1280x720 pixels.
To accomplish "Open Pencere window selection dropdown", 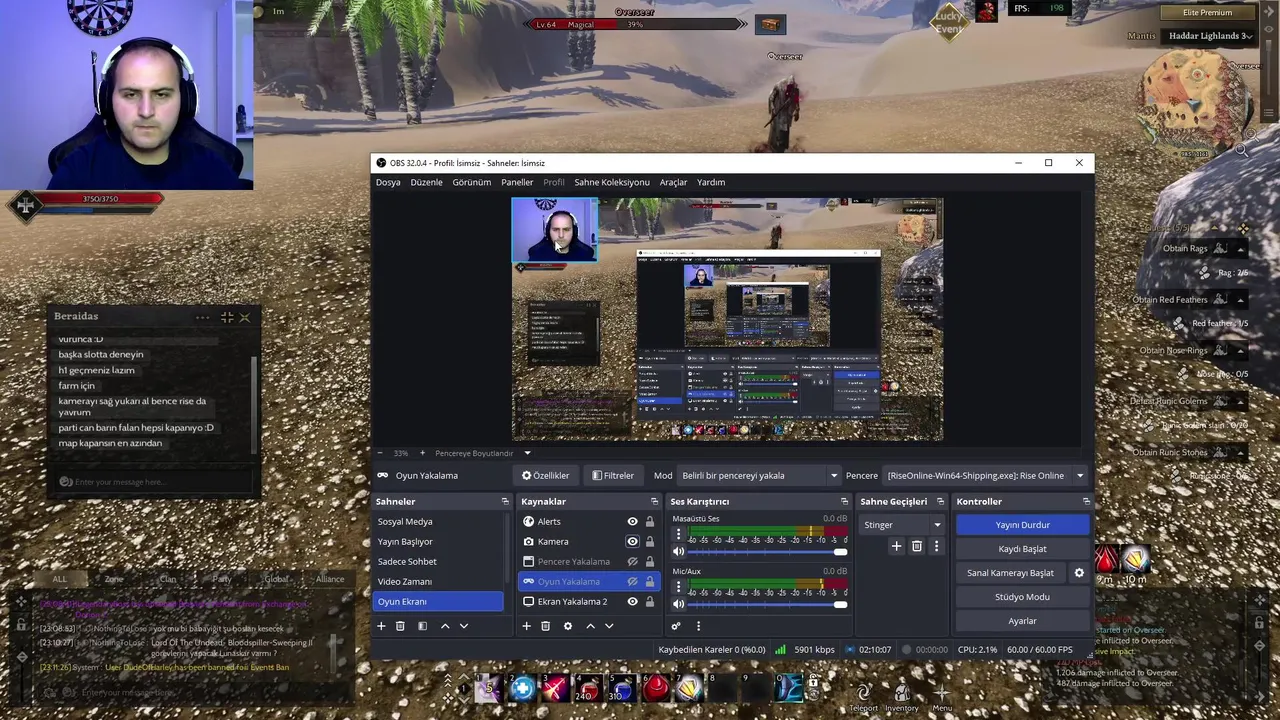I will tap(985, 476).
